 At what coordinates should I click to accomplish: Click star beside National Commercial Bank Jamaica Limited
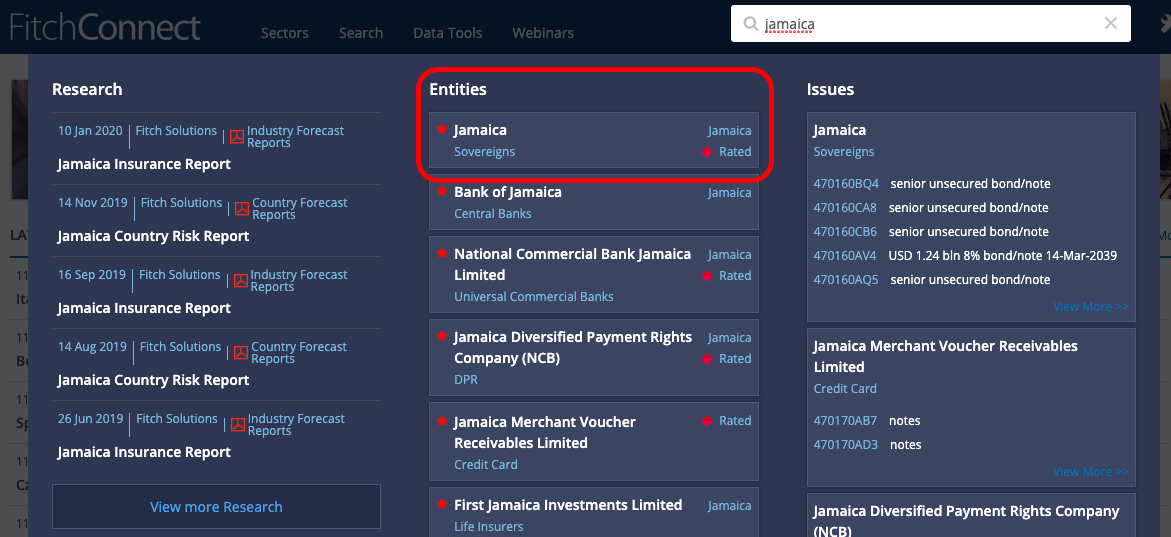pyautogui.click(x=442, y=254)
